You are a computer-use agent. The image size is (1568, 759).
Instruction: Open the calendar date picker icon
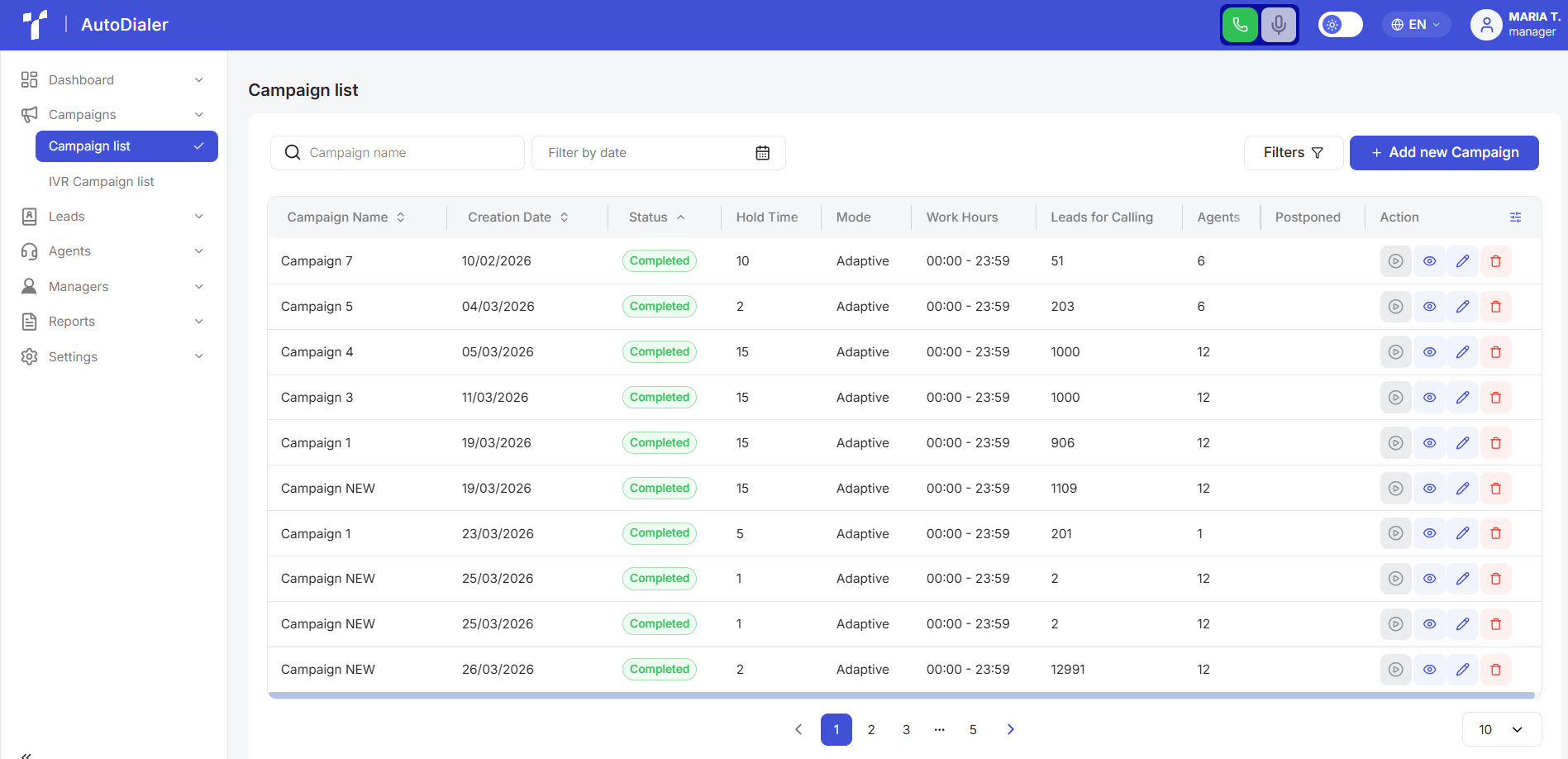tap(762, 153)
